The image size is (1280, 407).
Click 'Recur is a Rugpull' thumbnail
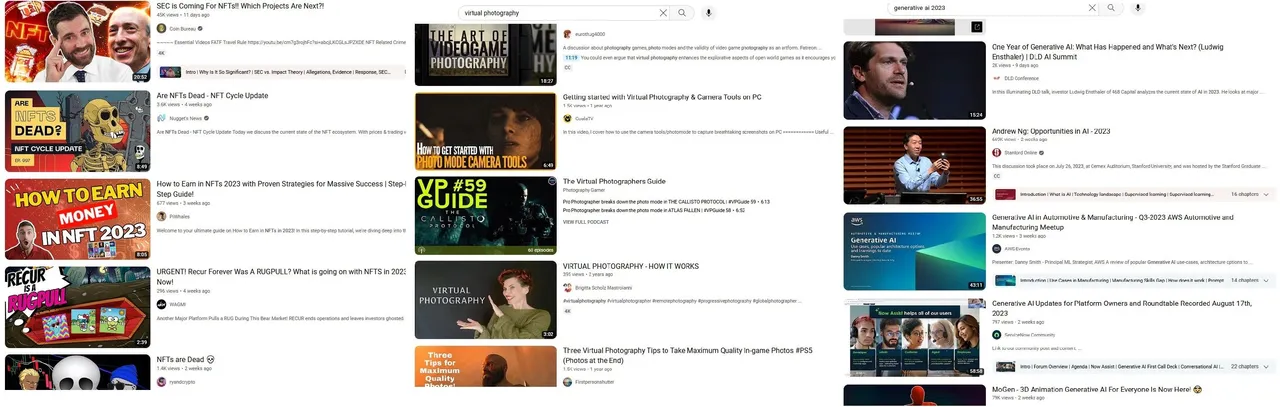pyautogui.click(x=77, y=307)
